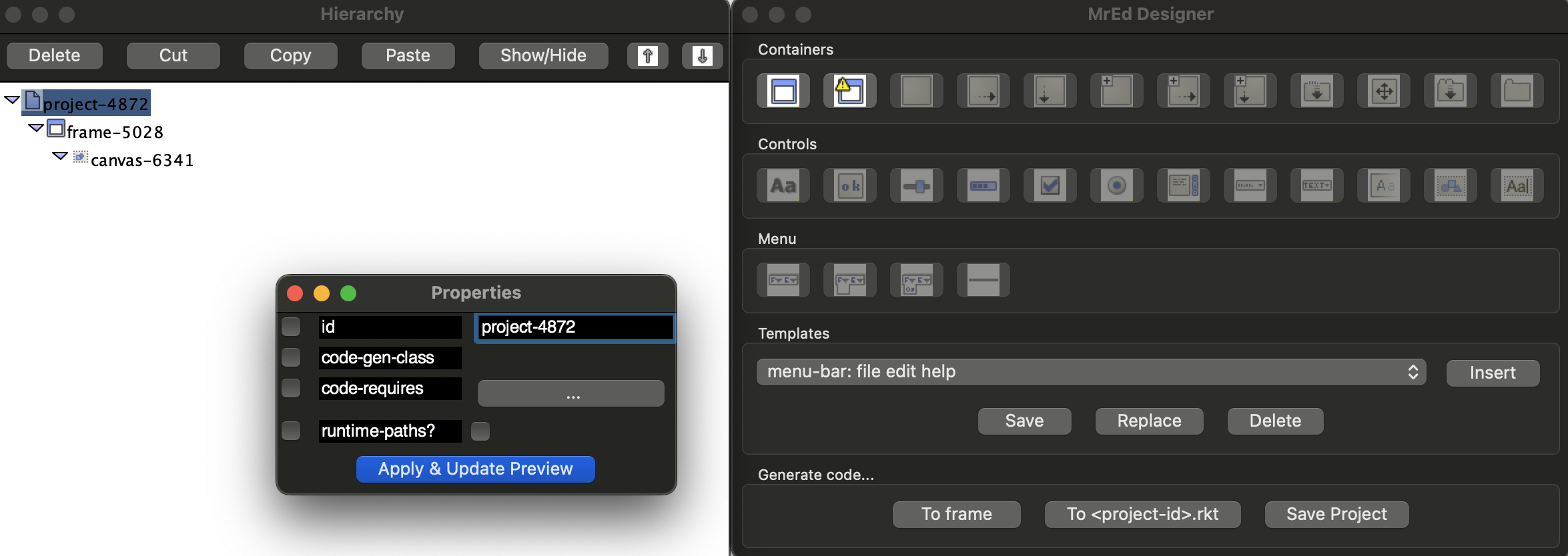Screen dimensions: 1568x556
Task: Collapse the project-4872 tree node
Action: tap(12, 100)
